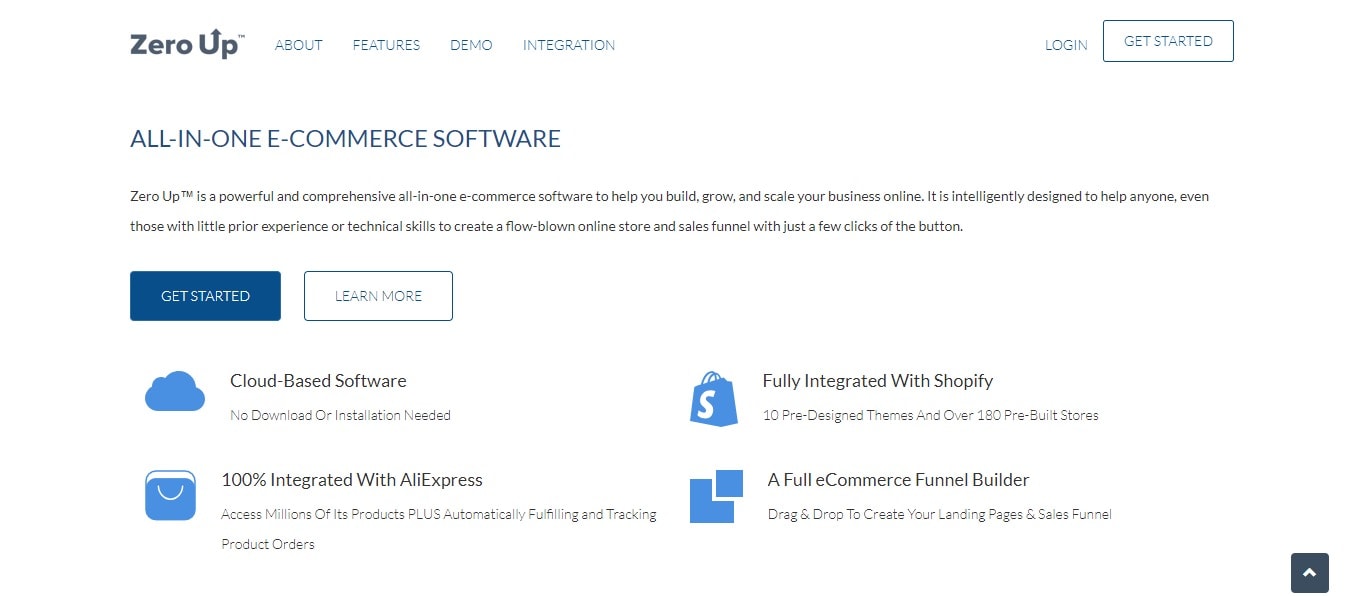Screen dimensions: 1349x596
Task: Click the scroll-to-top arrow button
Action: pos(1310,573)
